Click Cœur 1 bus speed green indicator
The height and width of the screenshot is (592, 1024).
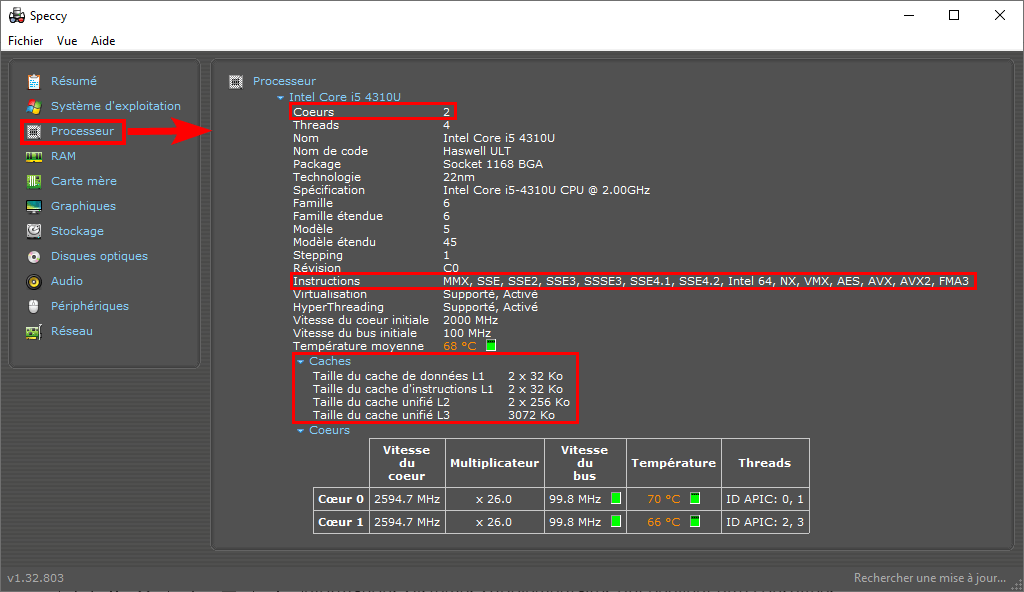click(x=616, y=521)
